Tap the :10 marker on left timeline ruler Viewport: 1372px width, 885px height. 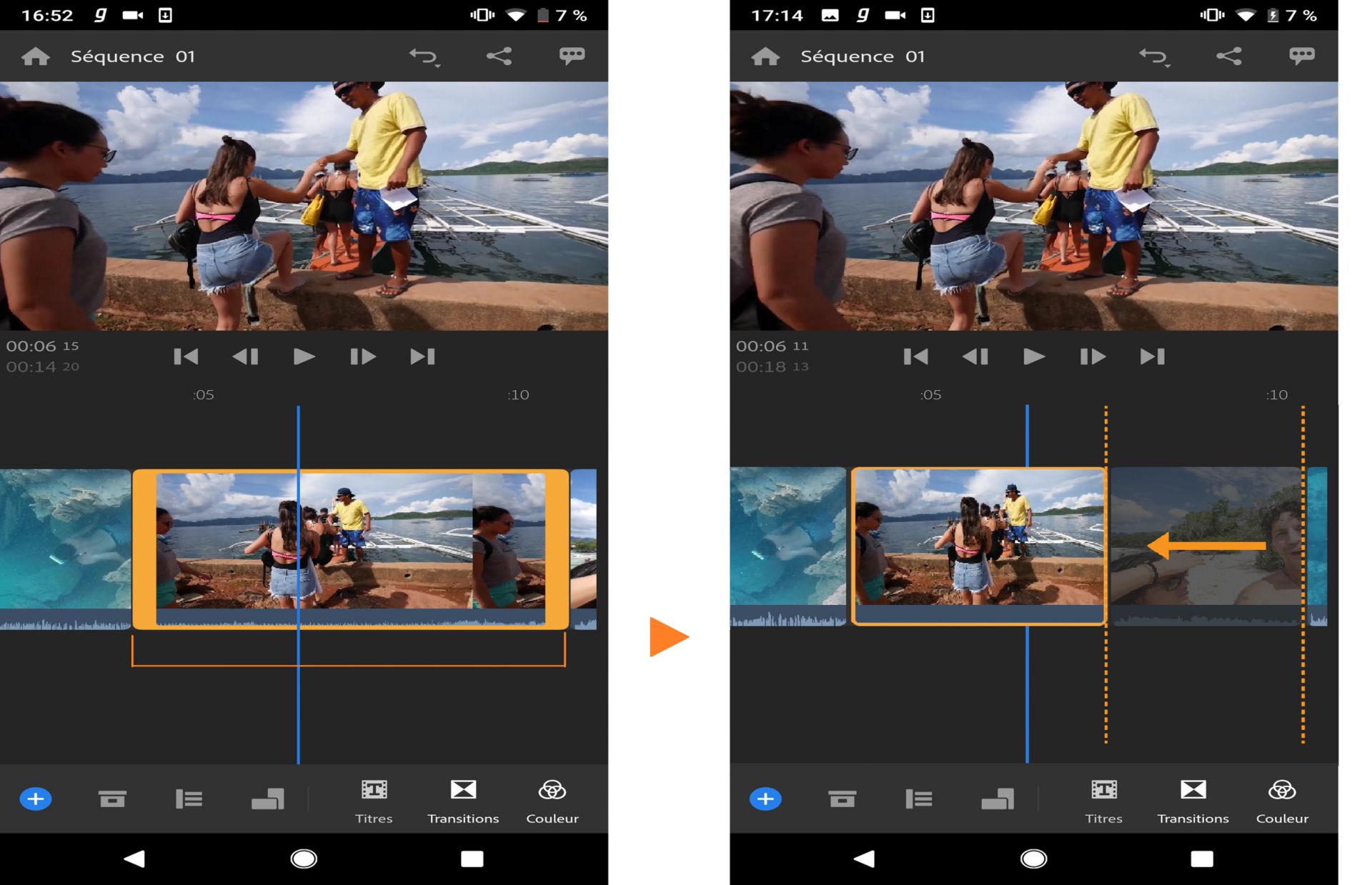click(519, 395)
